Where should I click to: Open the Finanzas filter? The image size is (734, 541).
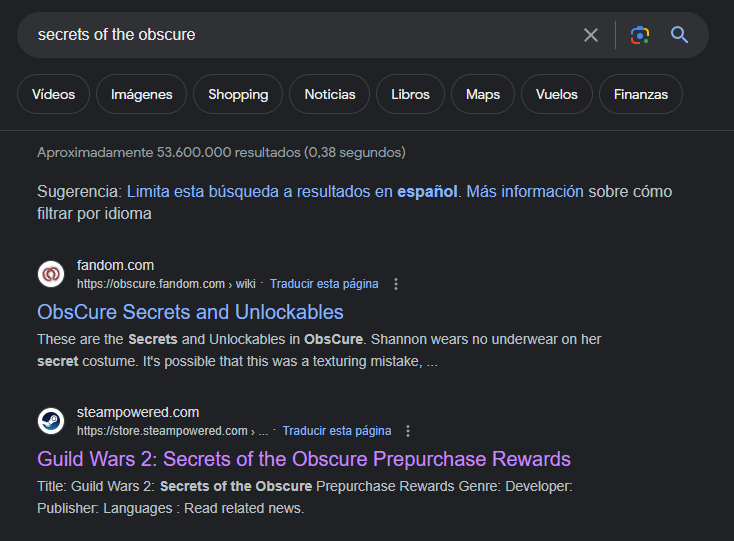(x=641, y=94)
